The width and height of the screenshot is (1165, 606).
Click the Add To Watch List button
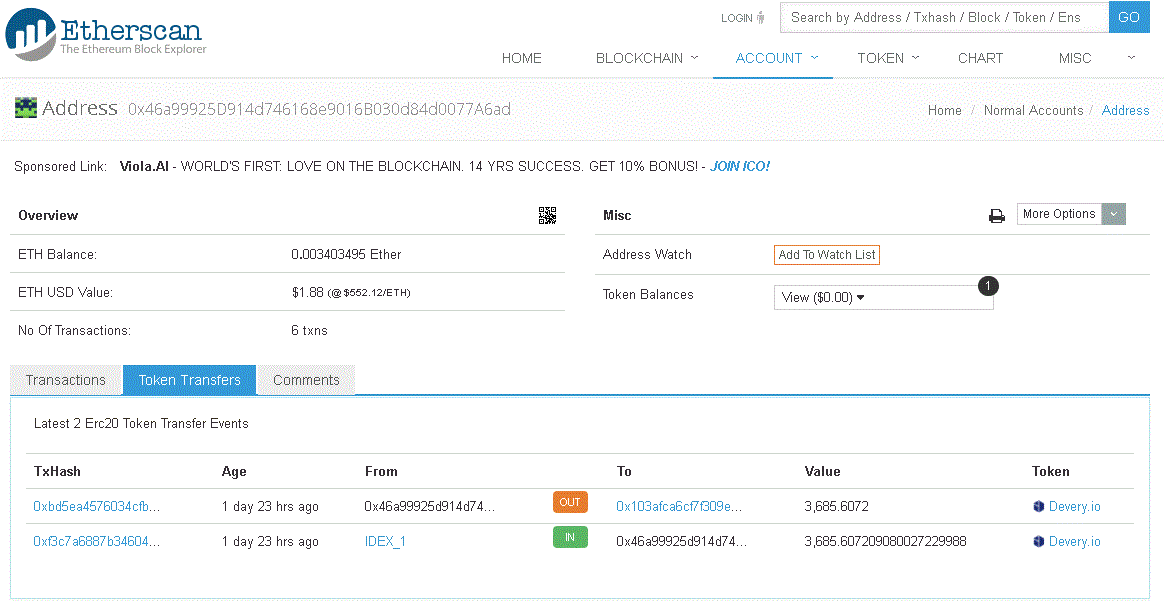point(826,254)
